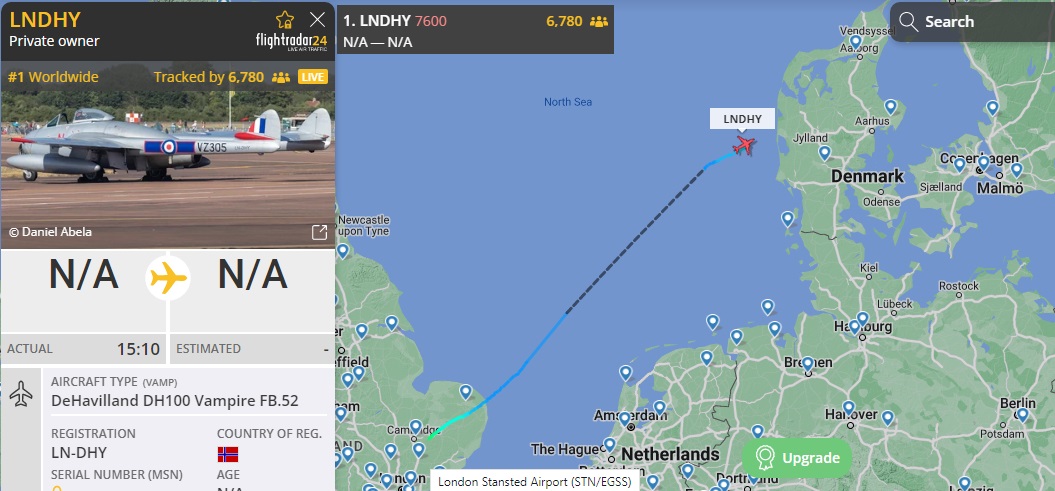Close the LNDHY flight details panel
The width and height of the screenshot is (1055, 491).
(x=317, y=20)
